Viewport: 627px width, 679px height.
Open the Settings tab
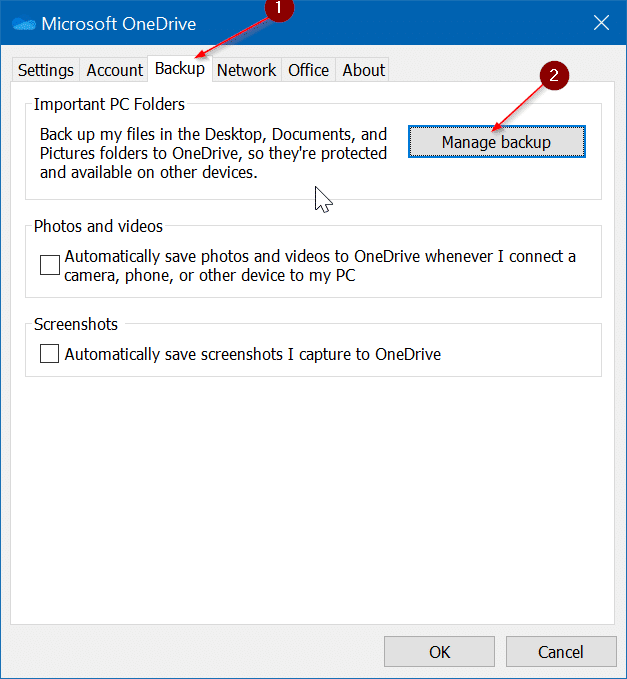[x=45, y=70]
